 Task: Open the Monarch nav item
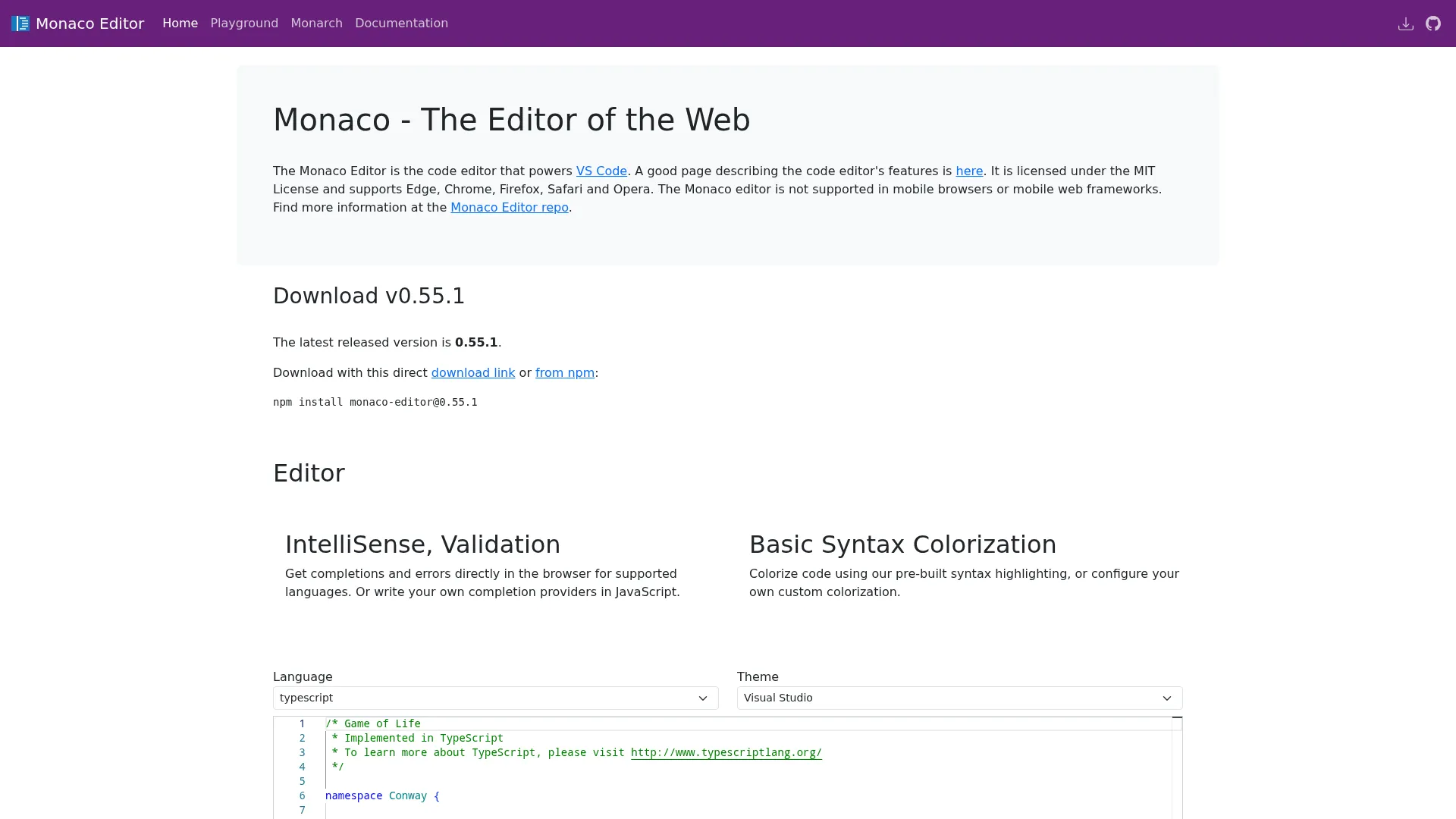pos(316,24)
